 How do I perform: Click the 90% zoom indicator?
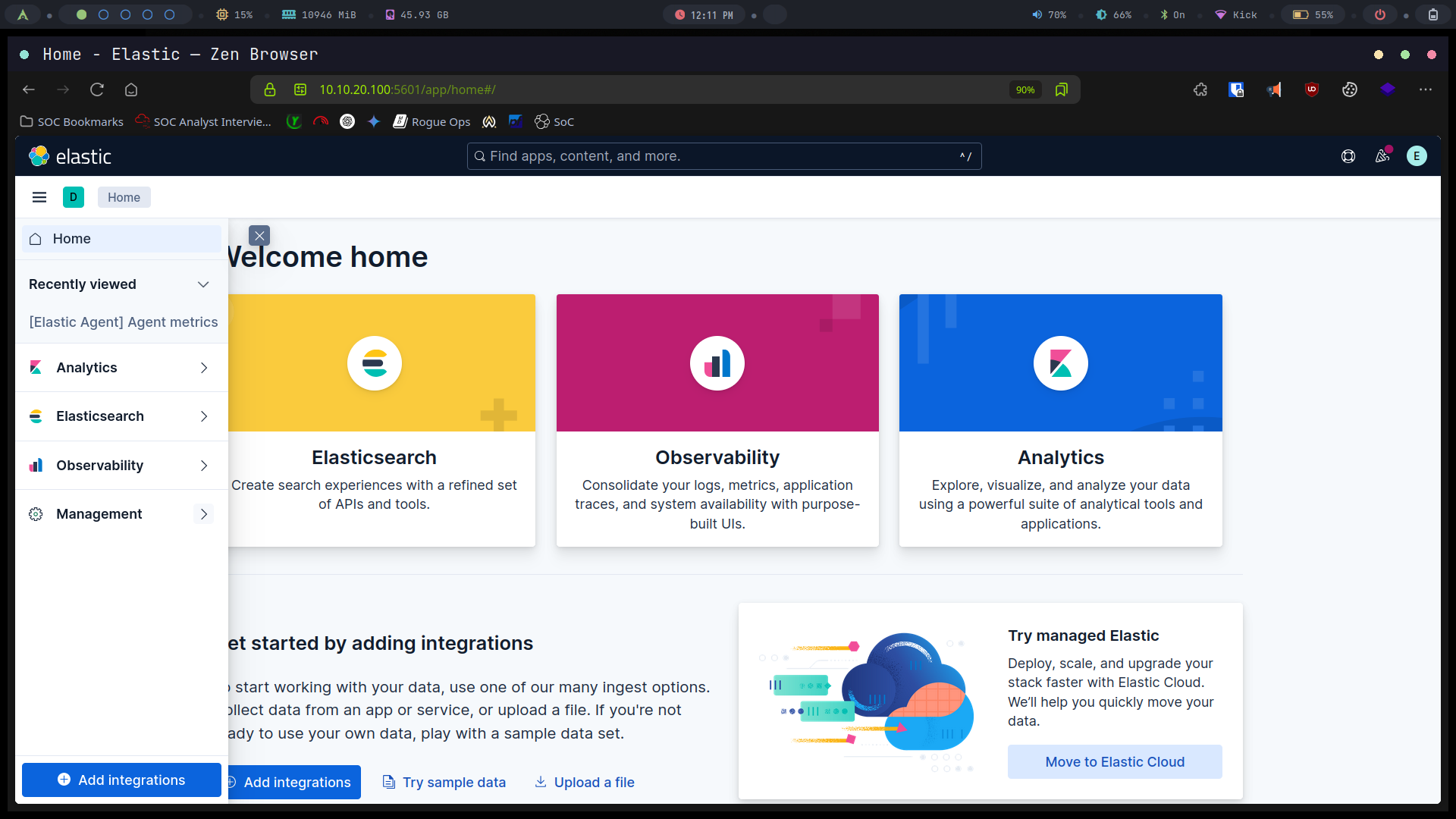coord(1025,89)
